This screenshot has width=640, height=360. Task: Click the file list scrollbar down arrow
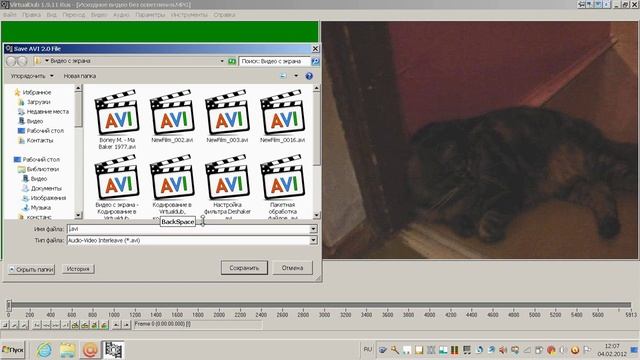coord(316,215)
